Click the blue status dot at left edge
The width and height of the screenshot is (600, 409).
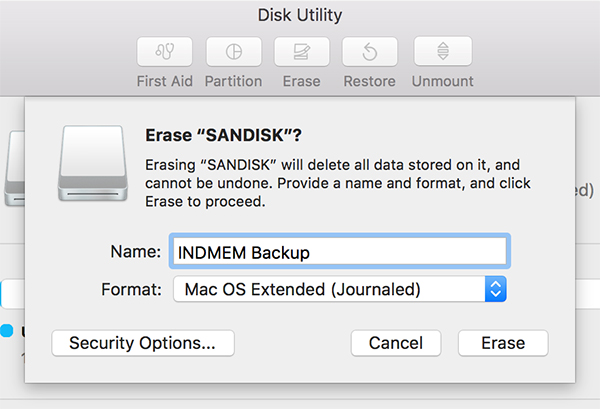point(7,330)
